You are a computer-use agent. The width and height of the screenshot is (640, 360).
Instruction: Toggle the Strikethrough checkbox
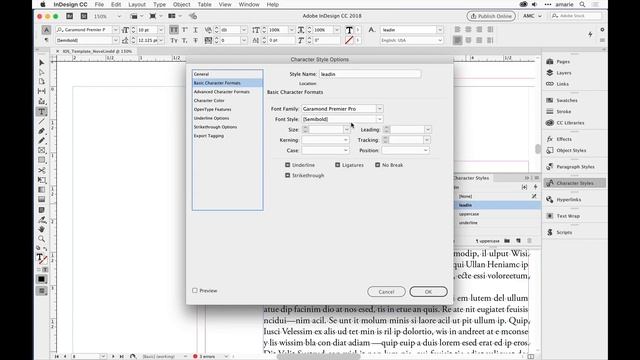pos(287,175)
